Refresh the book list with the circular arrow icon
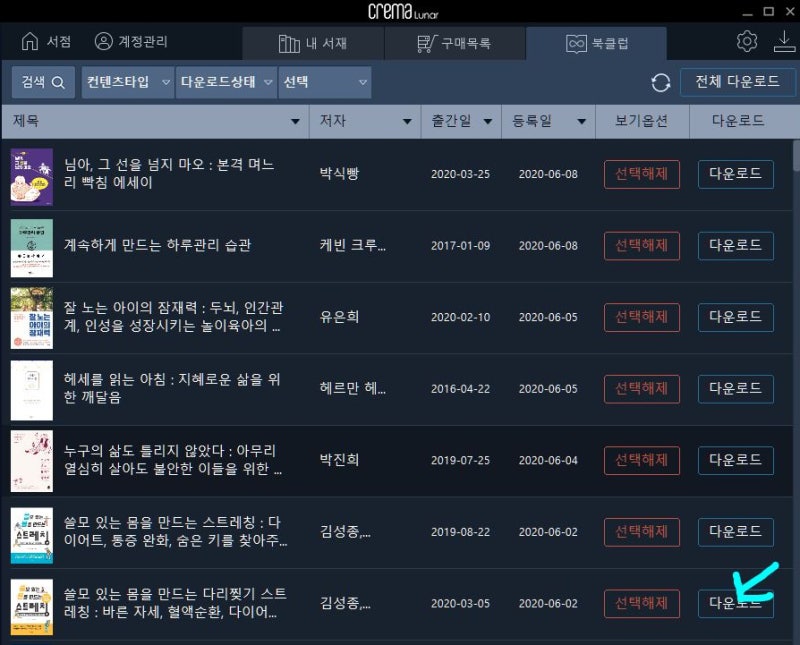The image size is (800, 645). coord(660,82)
